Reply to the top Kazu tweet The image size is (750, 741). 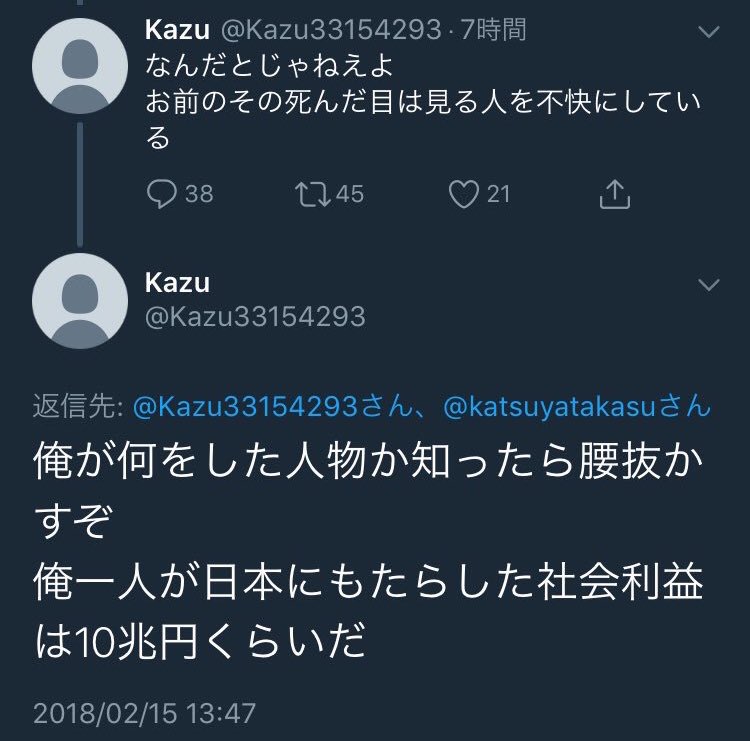(x=162, y=193)
